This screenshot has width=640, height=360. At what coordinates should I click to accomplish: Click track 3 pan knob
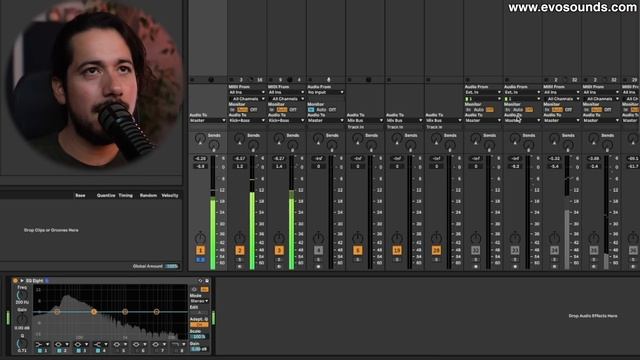pyautogui.click(x=279, y=238)
